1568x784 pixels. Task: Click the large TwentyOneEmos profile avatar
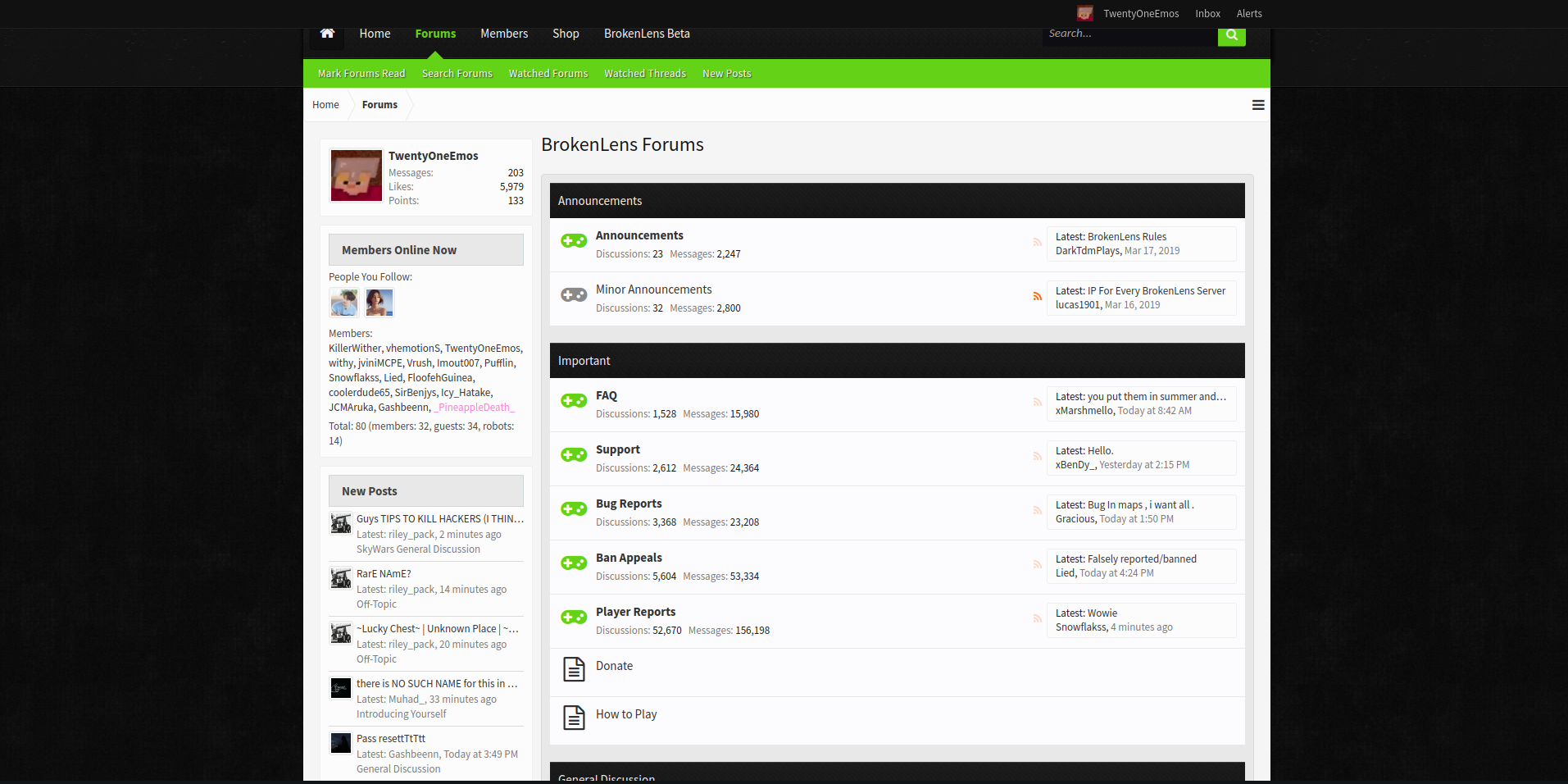(x=356, y=175)
